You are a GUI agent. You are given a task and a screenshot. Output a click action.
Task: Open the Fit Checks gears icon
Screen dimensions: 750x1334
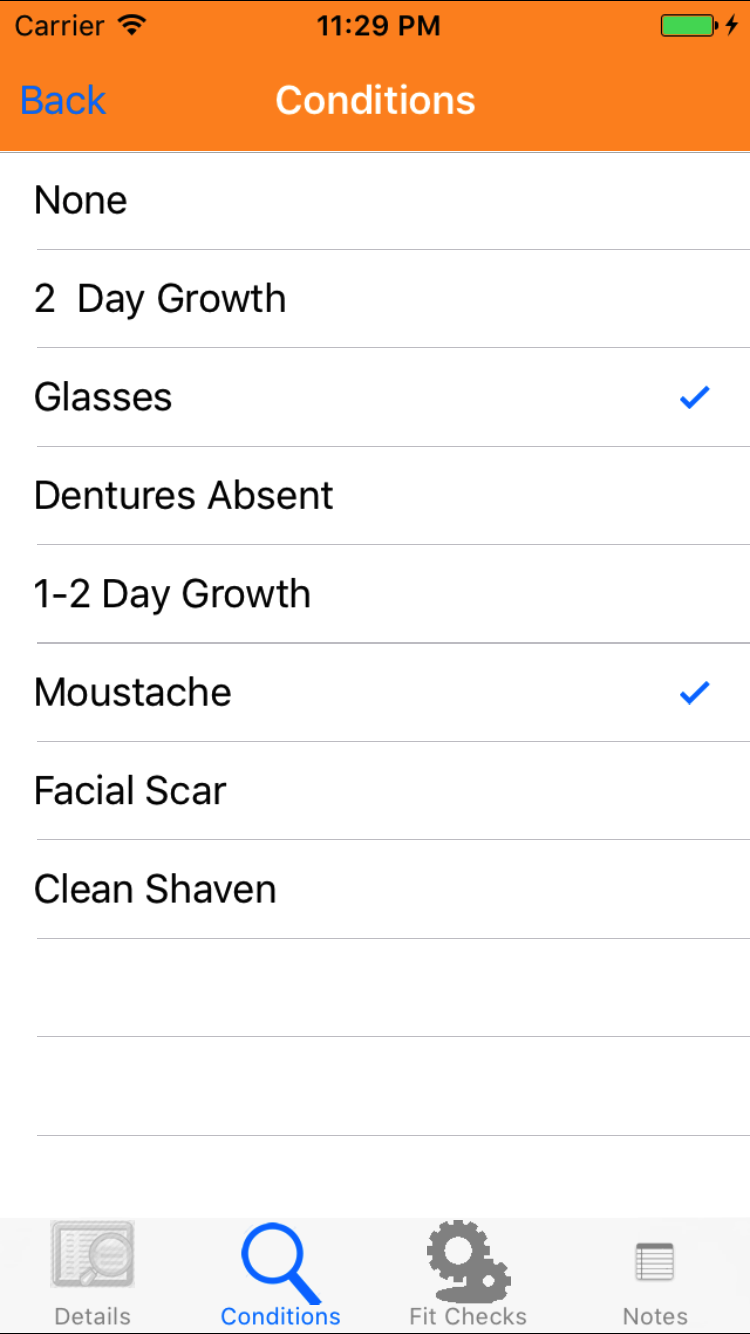(468, 1260)
